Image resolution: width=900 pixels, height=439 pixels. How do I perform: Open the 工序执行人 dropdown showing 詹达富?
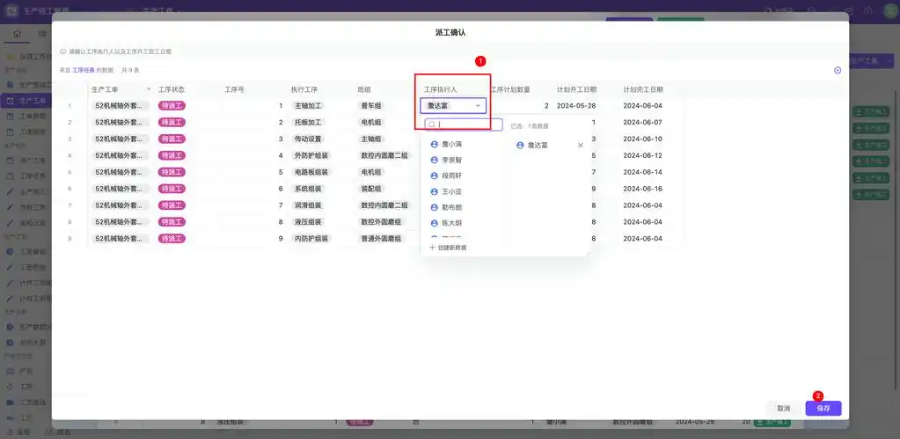pos(453,106)
